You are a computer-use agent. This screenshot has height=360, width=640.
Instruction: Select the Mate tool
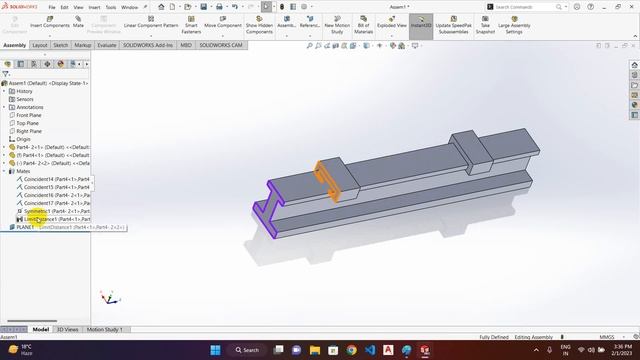point(78,22)
